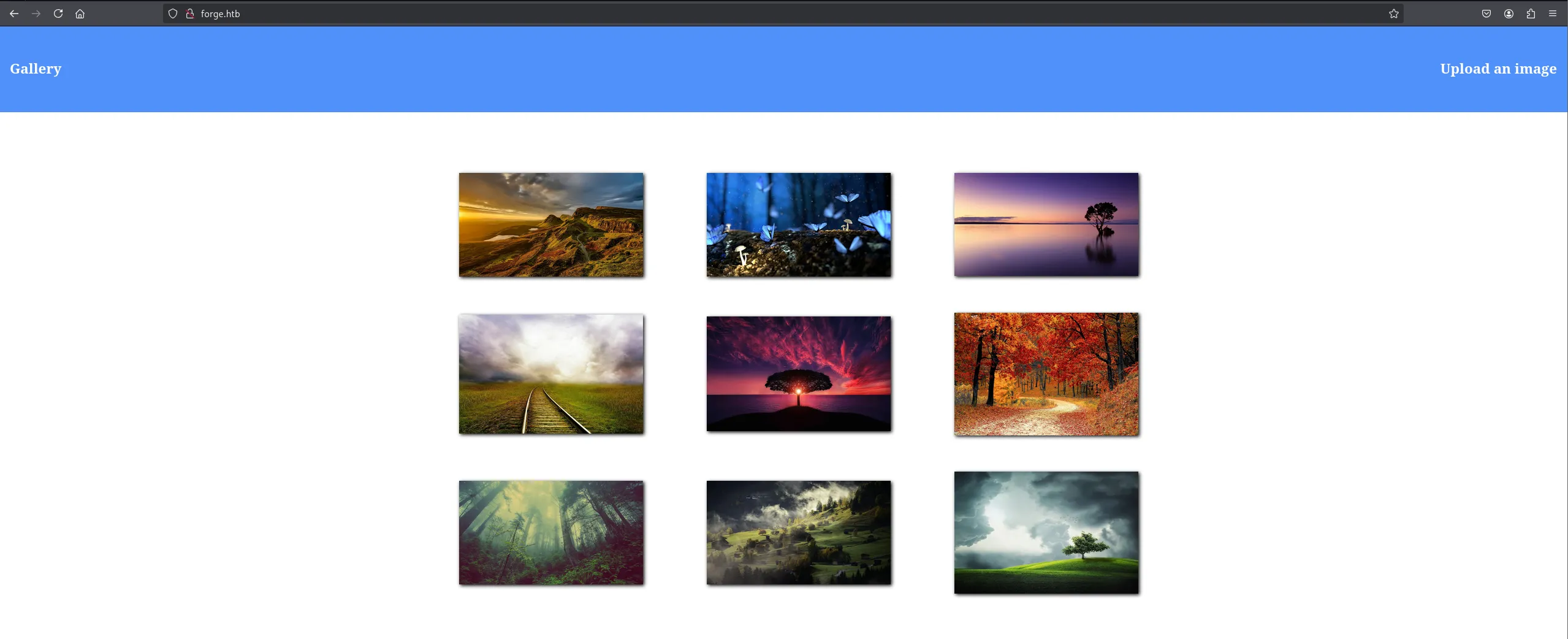Click the golden sunset mountain ridge image
This screenshot has height=639, width=1568.
click(x=551, y=224)
